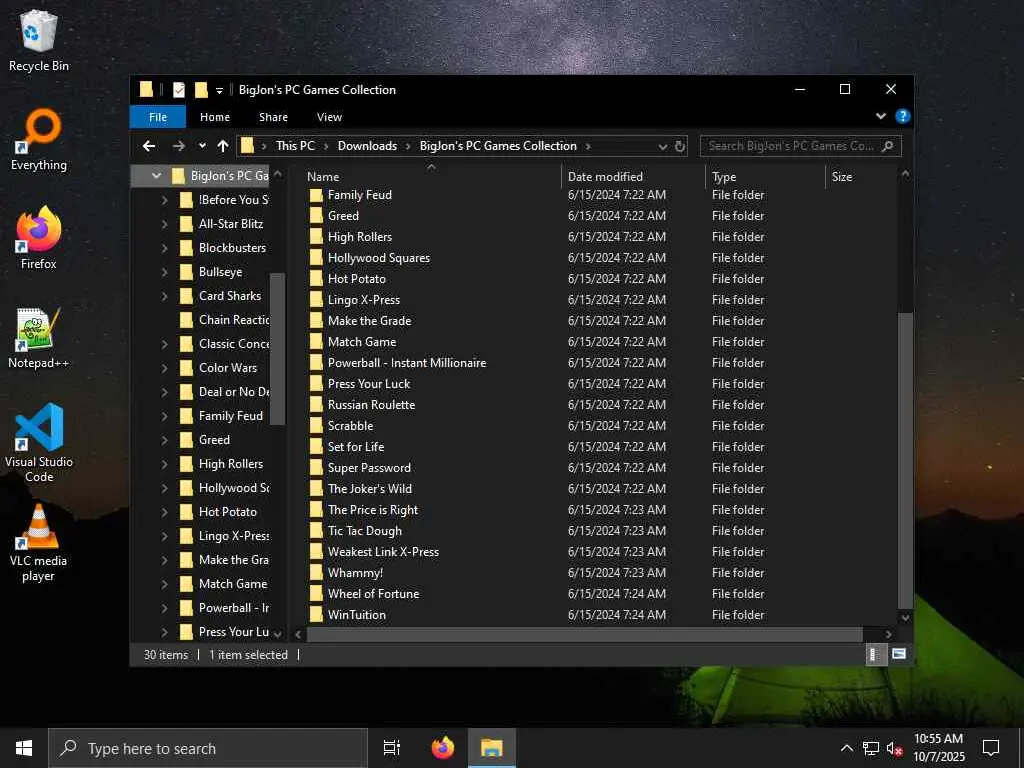
Task: Open the Visual Studio Code desktop shortcut
Action: coord(39,443)
